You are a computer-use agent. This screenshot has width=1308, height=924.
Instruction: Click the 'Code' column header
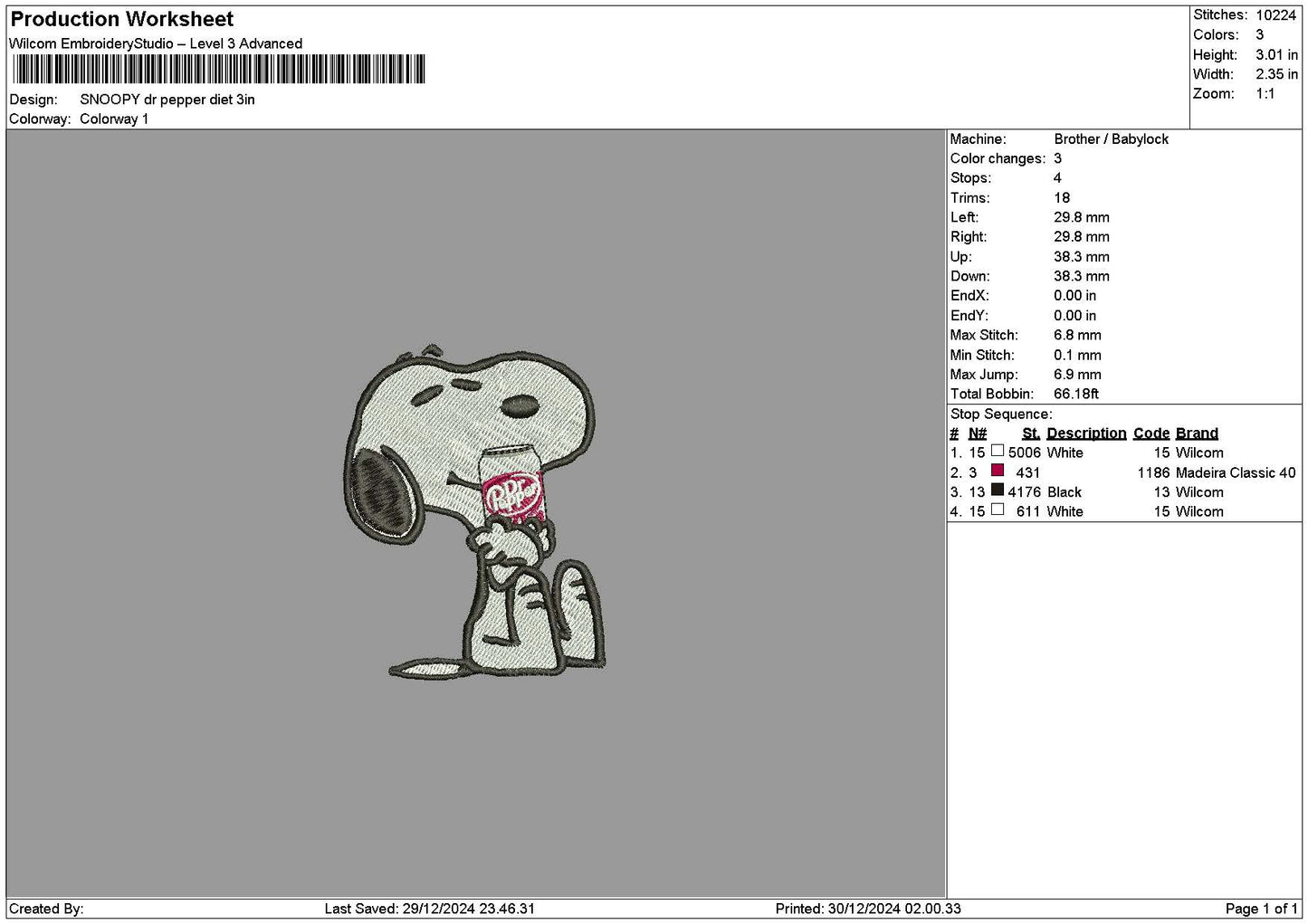(x=1151, y=433)
